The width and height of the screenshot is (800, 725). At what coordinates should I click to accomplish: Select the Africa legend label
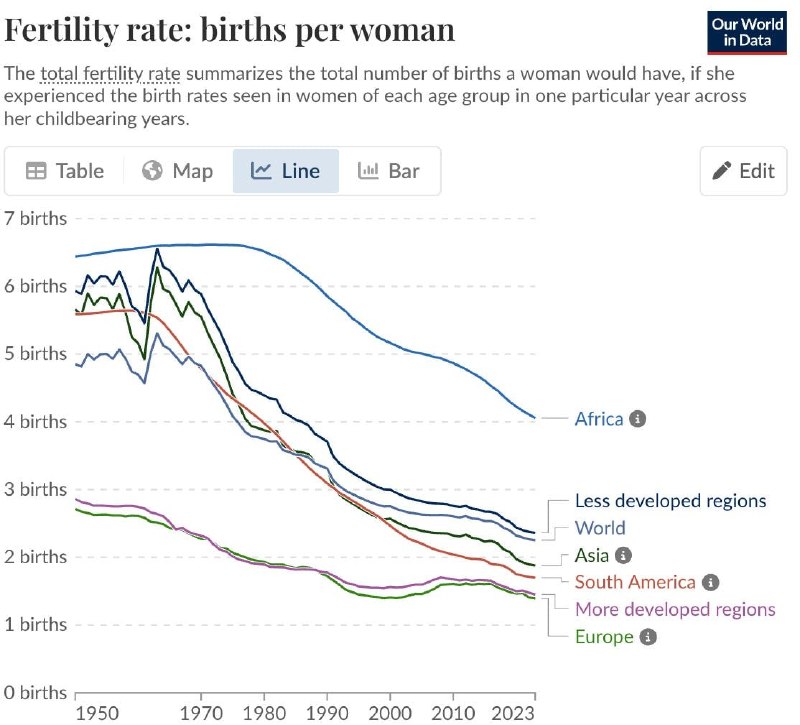tap(599, 419)
